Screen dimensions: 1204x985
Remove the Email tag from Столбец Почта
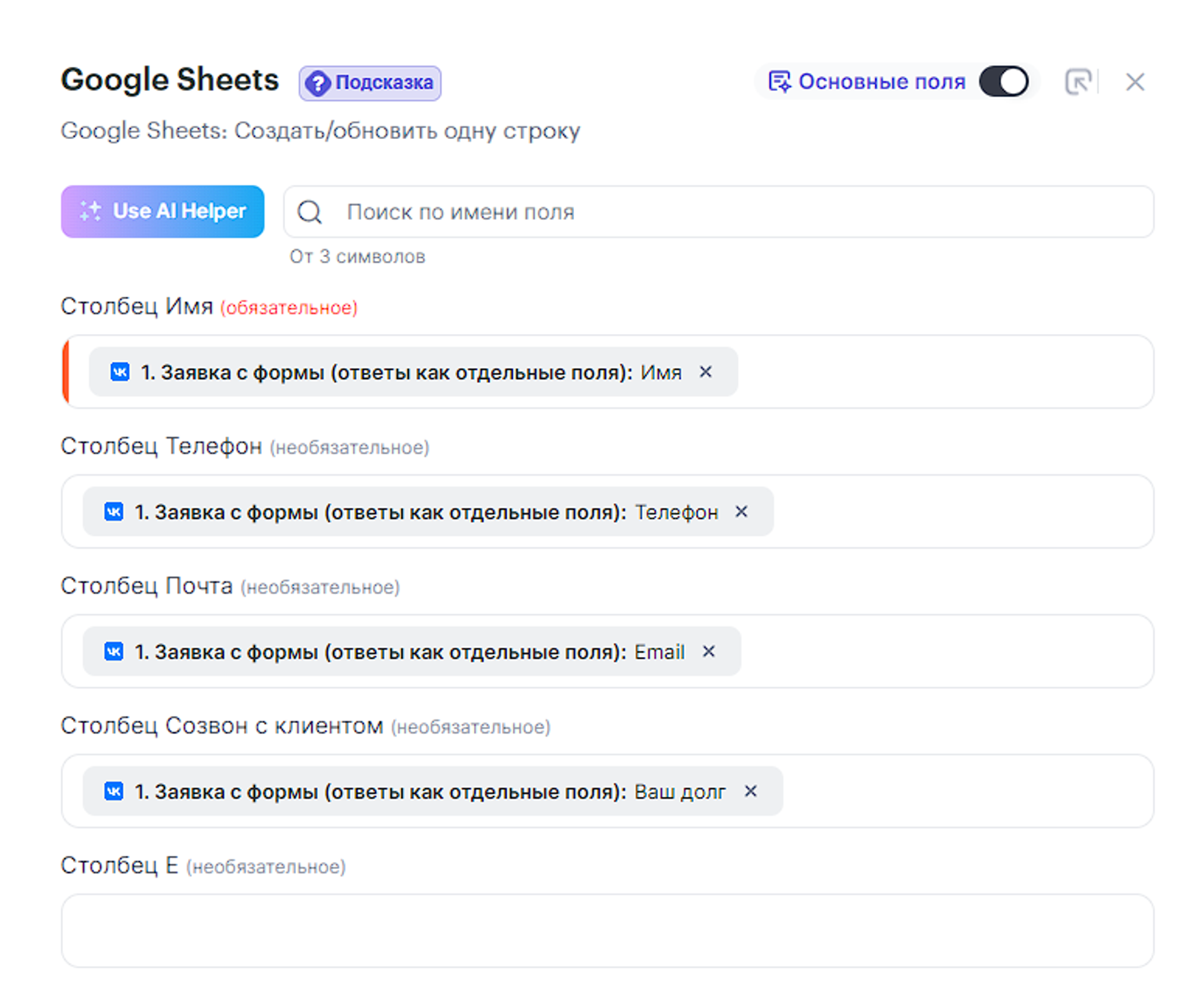[709, 651]
